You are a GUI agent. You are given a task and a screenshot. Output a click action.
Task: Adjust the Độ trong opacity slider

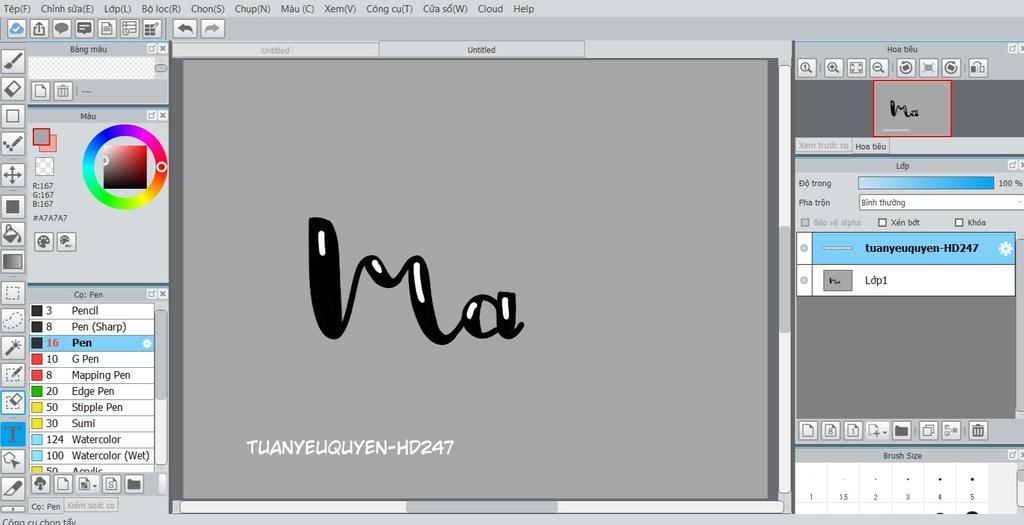pyautogui.click(x=926, y=183)
